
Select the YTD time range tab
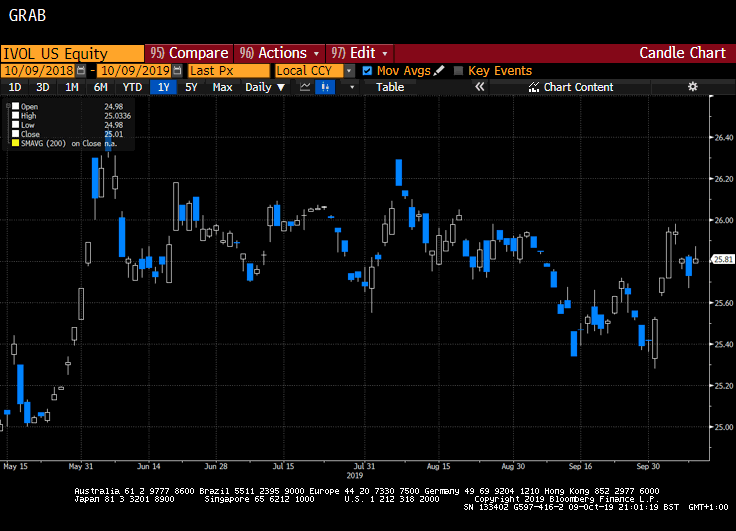tap(132, 87)
